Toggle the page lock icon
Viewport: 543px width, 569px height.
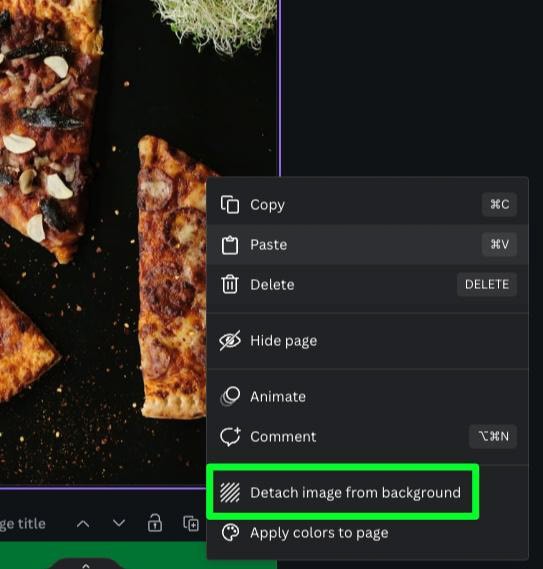(x=155, y=523)
